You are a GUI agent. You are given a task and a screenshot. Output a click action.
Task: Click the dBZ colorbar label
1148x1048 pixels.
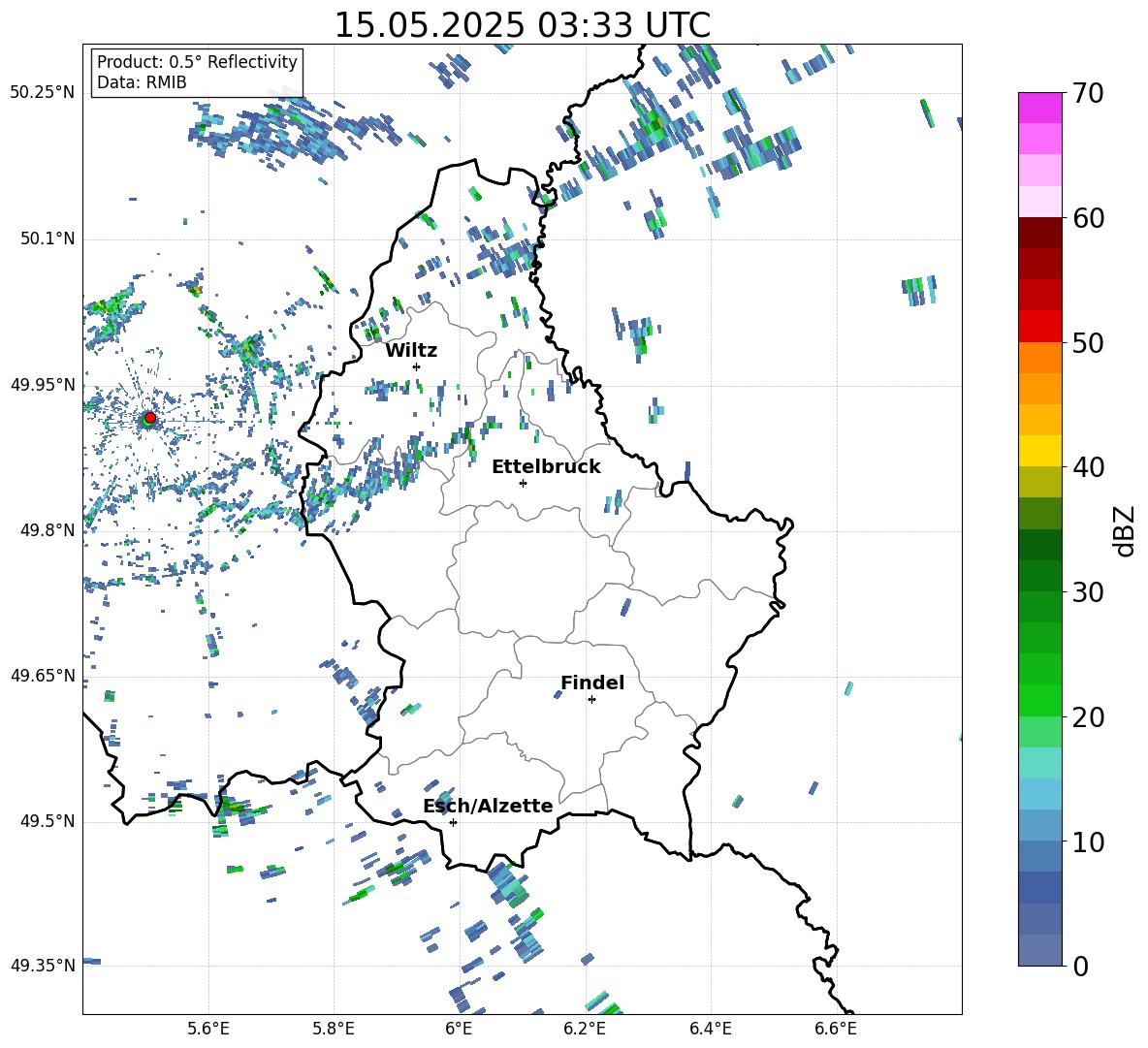pyautogui.click(x=1125, y=531)
